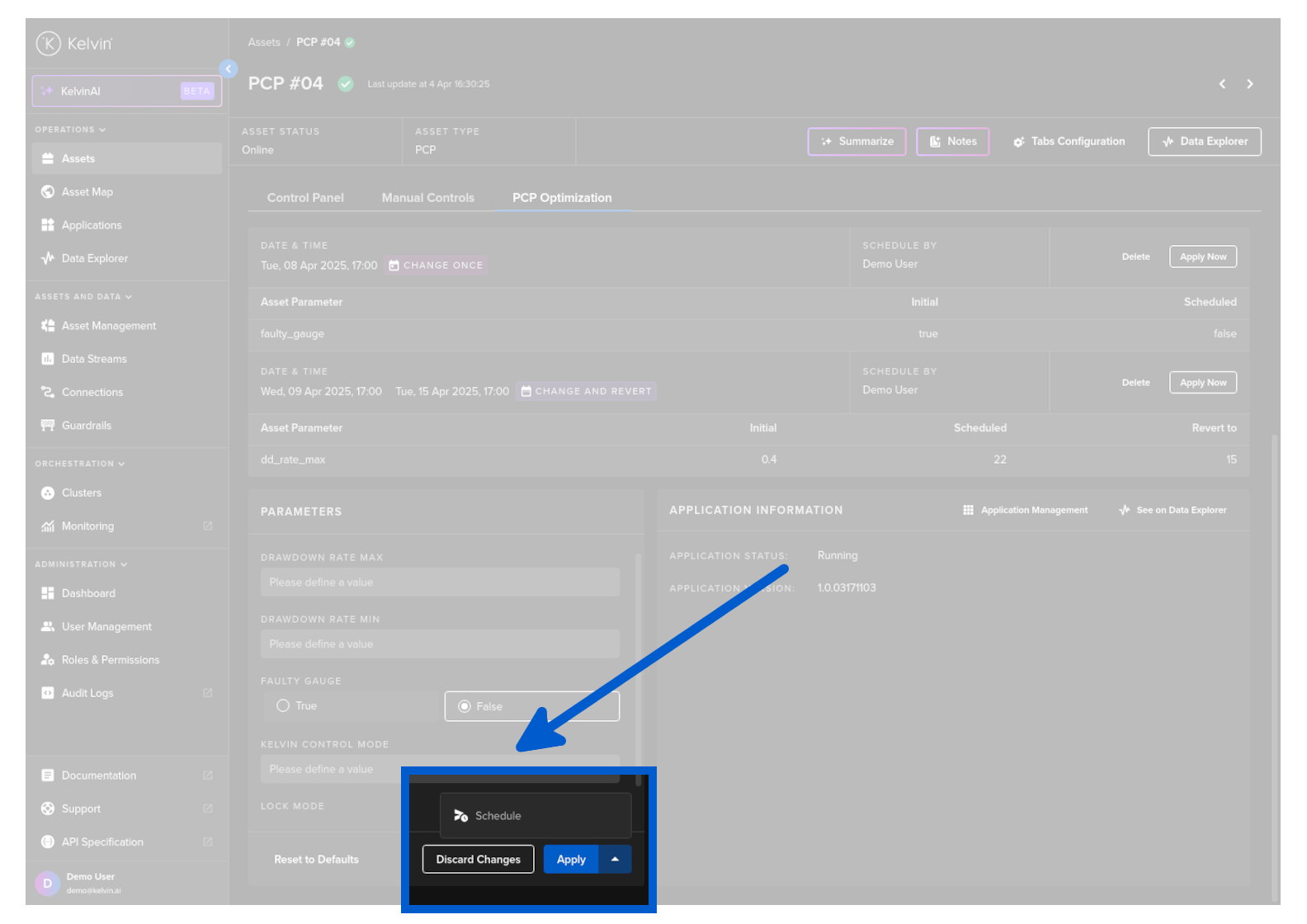Click the Kelvin logo icon

pos(49,44)
